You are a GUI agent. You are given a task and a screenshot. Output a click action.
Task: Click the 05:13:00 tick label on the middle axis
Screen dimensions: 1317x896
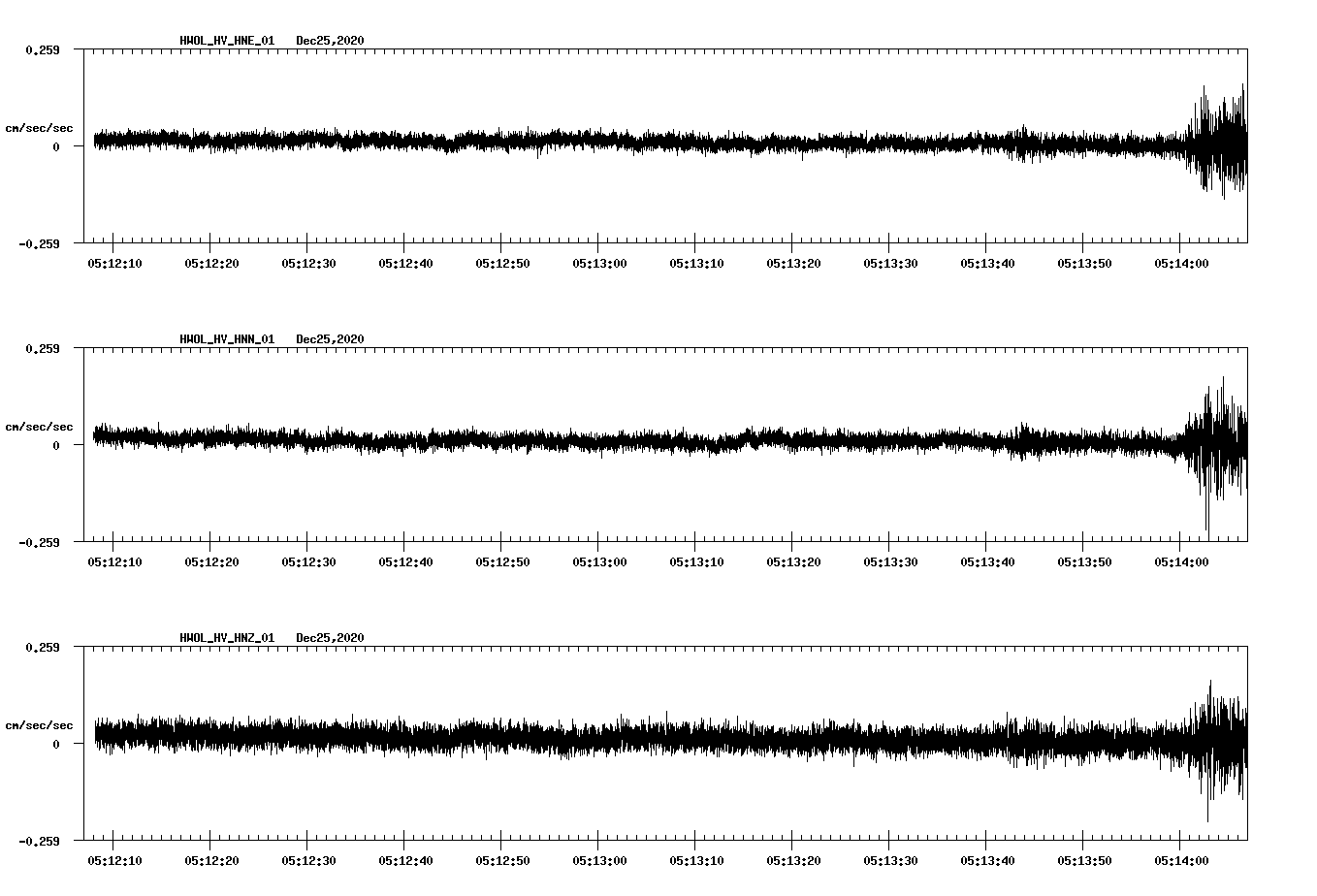coord(601,560)
